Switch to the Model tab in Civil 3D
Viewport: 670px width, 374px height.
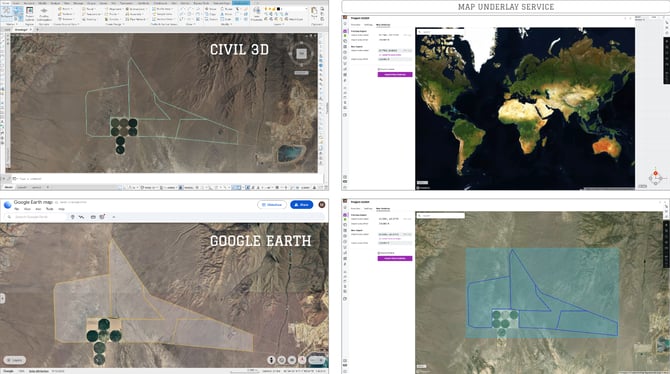tap(8, 187)
